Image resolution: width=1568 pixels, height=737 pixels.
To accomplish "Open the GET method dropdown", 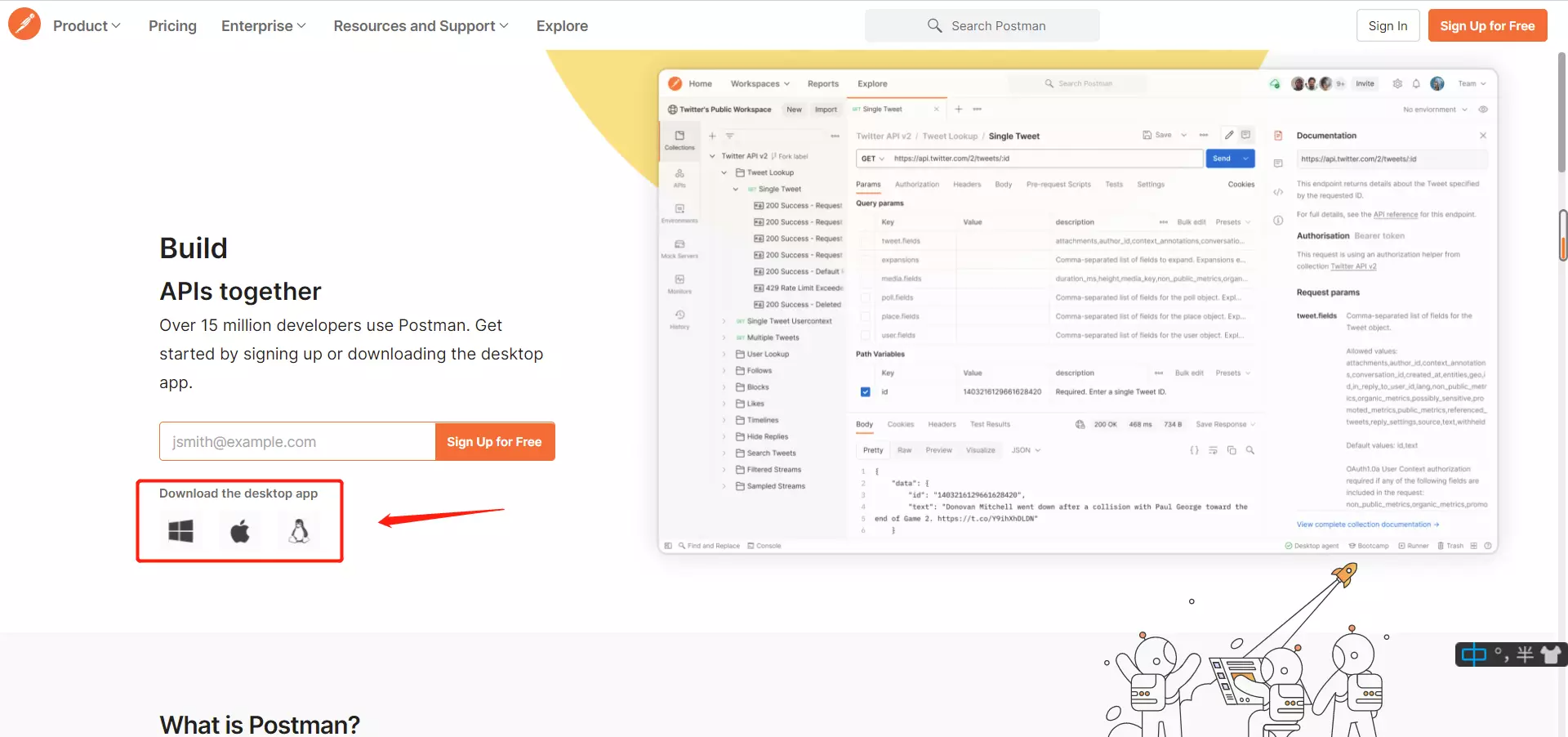I will point(873,159).
